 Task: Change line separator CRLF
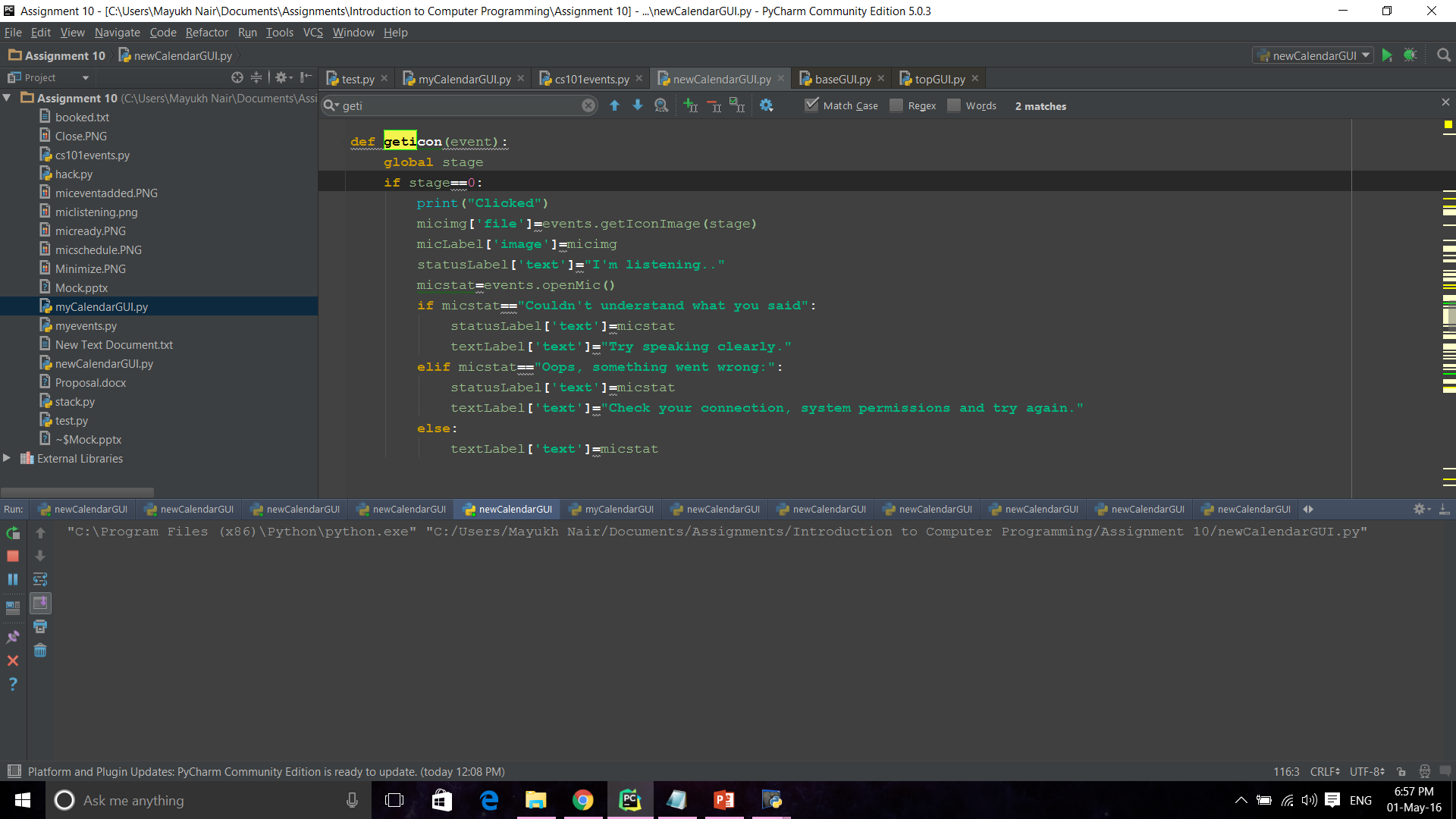[x=1324, y=771]
